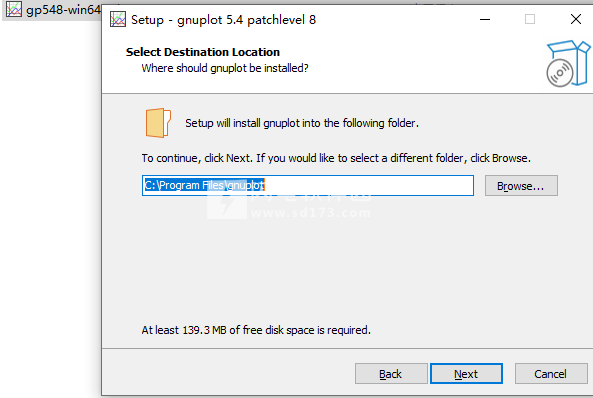Click the grayed-out maximize button

530,19
